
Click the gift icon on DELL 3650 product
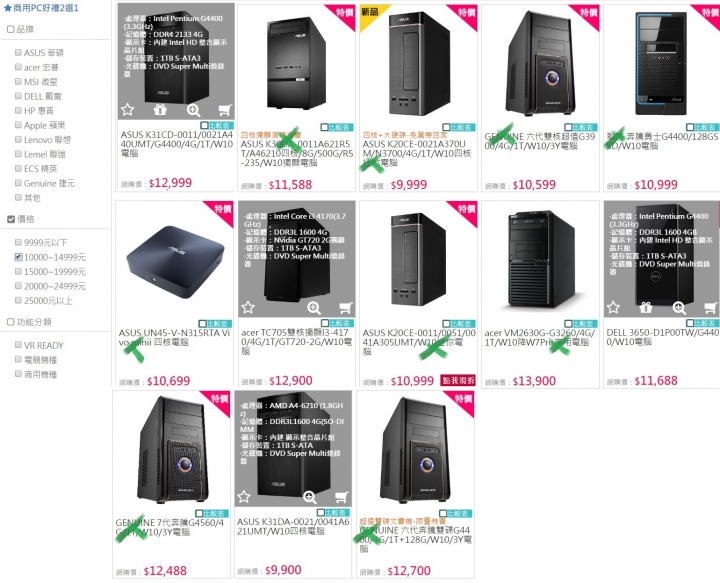(646, 307)
